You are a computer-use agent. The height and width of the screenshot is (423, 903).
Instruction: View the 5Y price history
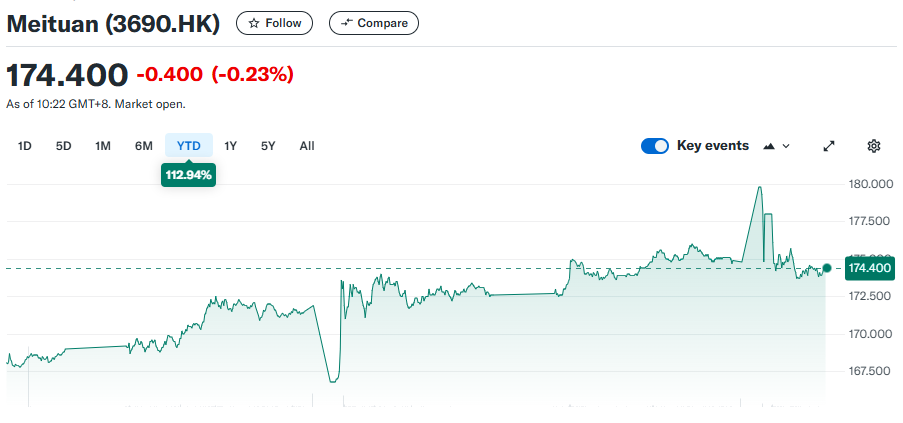click(268, 146)
